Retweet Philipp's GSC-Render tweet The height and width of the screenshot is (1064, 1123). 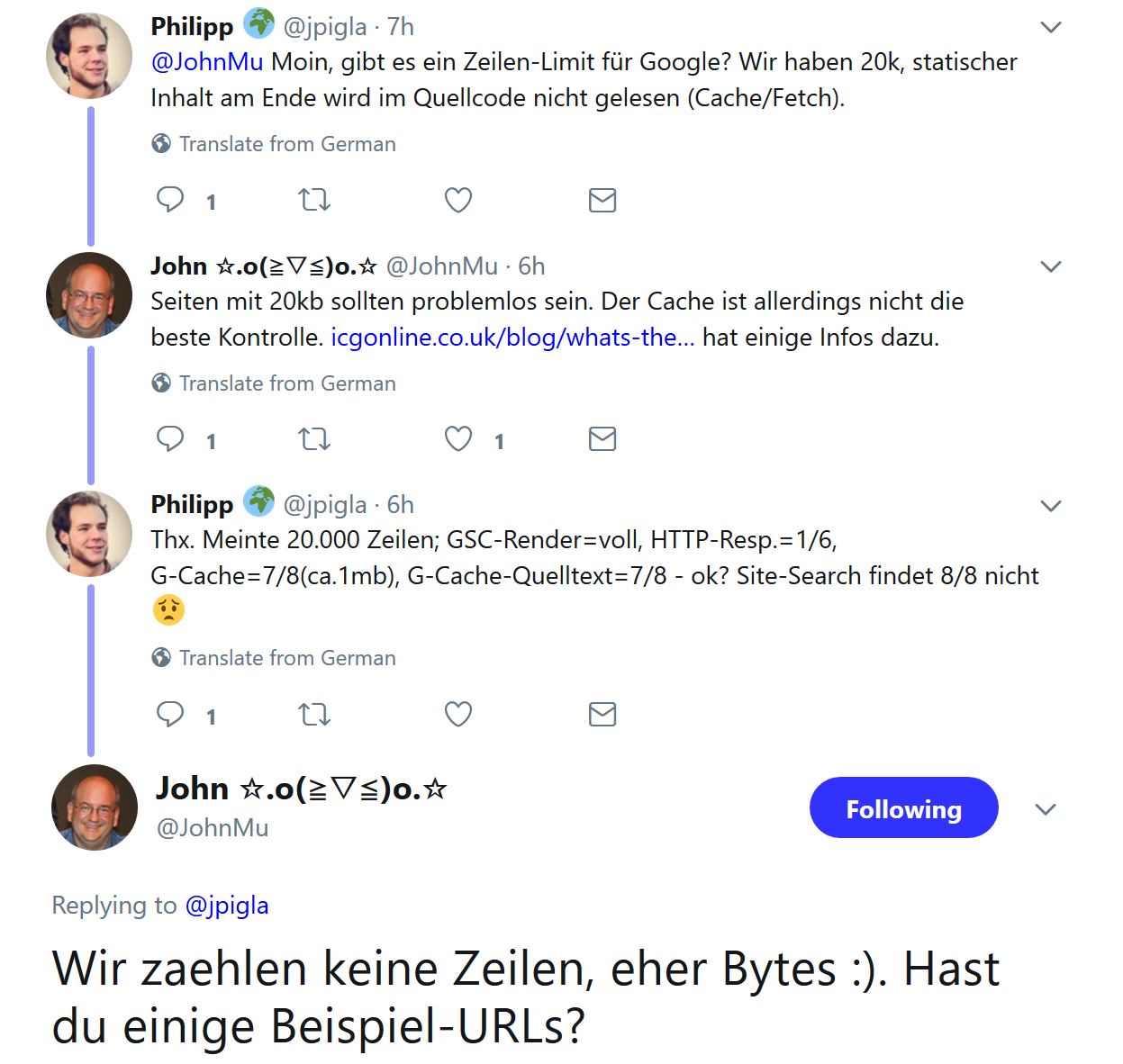(x=313, y=714)
